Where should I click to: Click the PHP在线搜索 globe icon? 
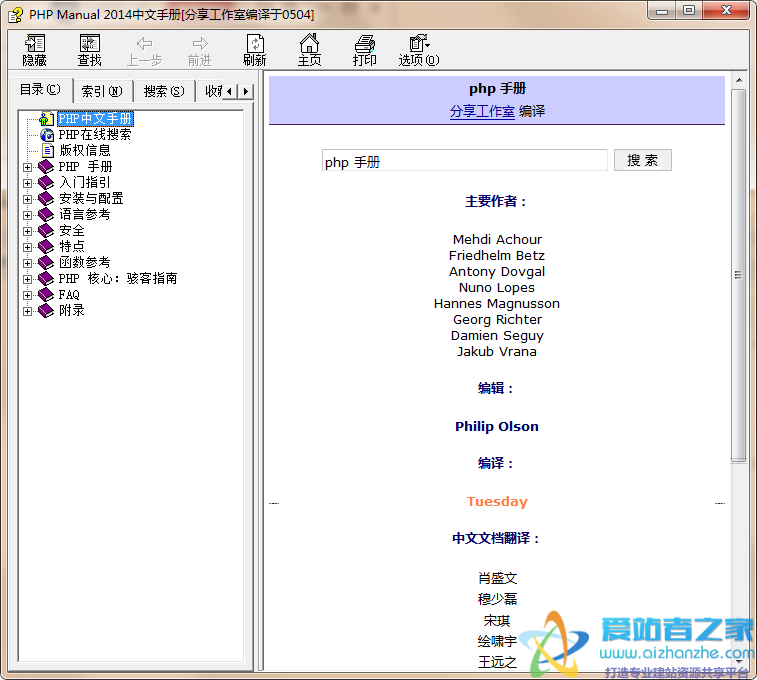(47, 135)
